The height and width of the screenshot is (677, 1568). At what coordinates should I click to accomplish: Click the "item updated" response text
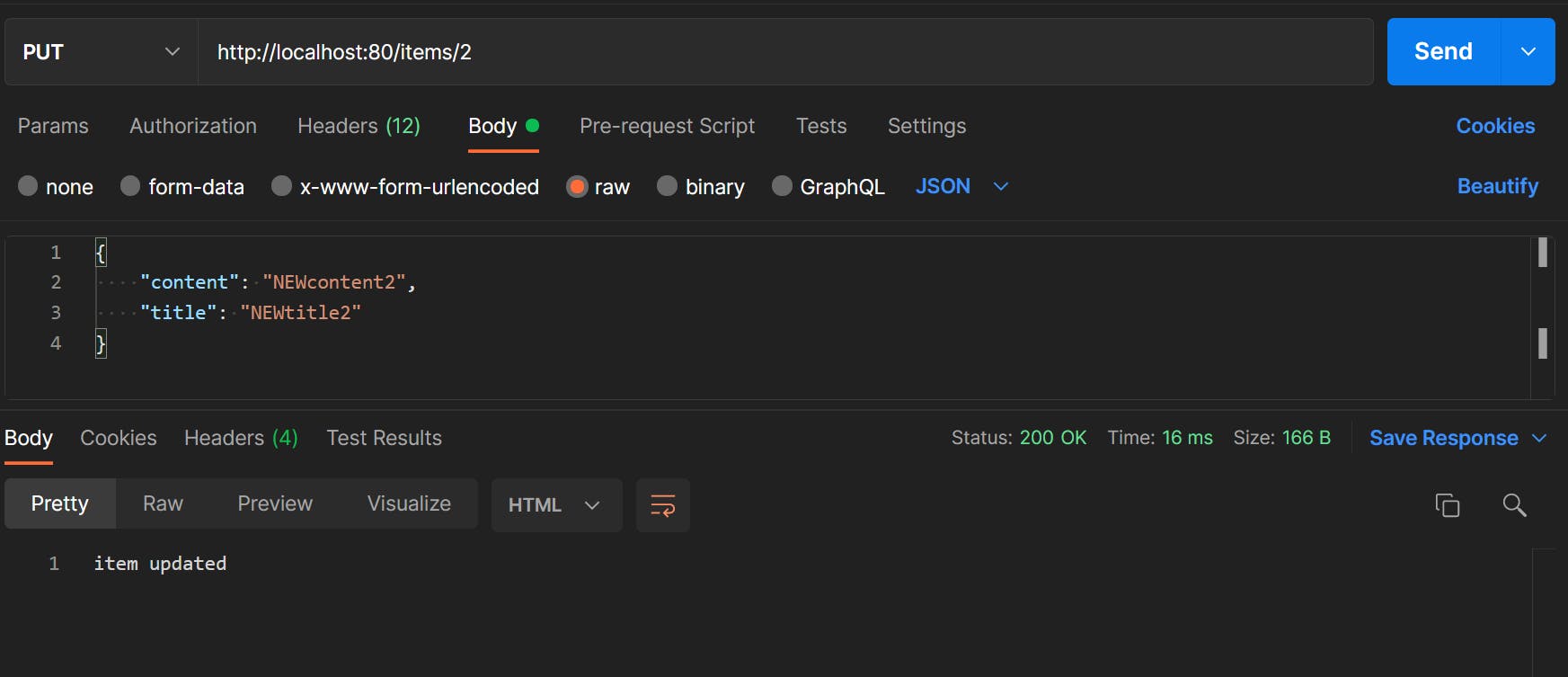(x=160, y=564)
